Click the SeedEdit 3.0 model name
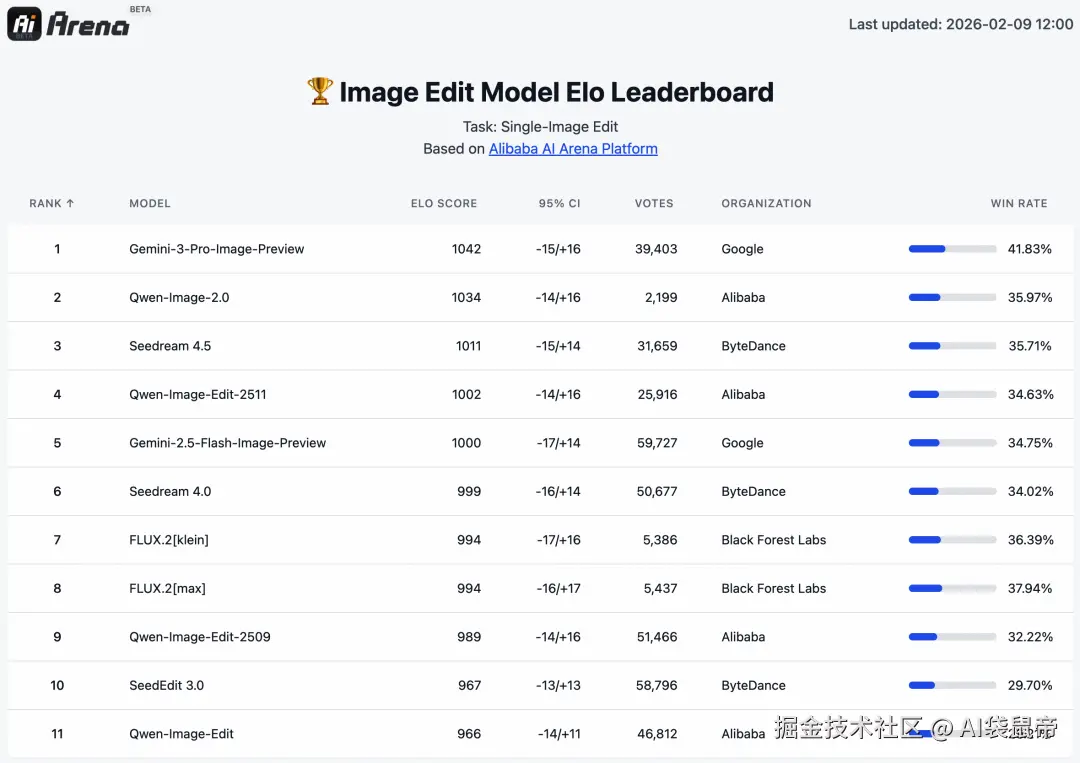Image resolution: width=1080 pixels, height=763 pixels. click(166, 686)
